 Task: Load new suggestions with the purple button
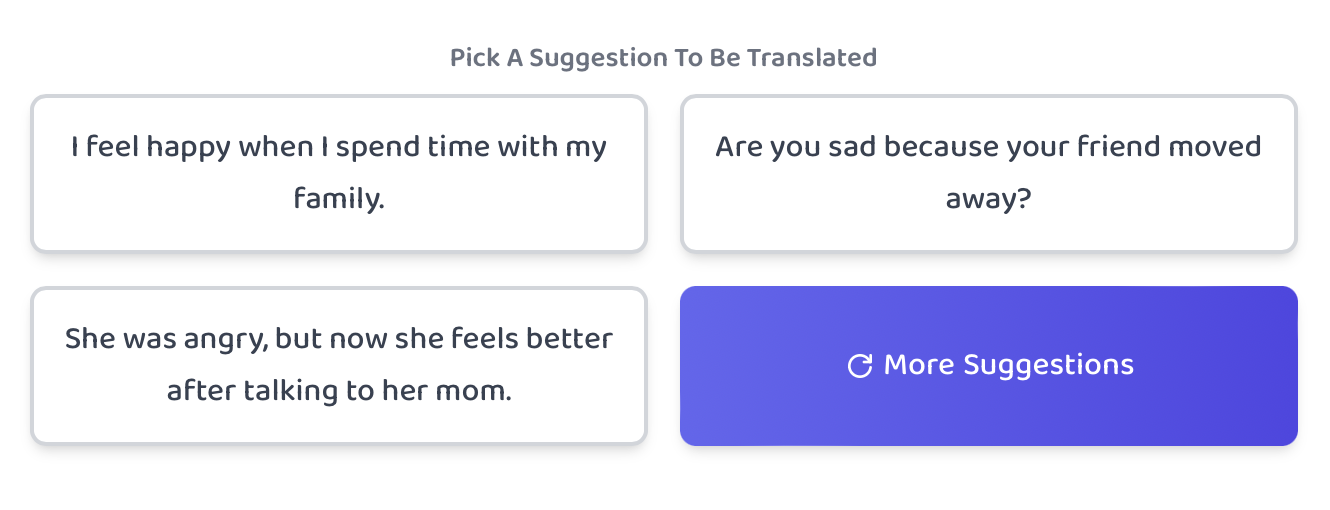coord(988,366)
